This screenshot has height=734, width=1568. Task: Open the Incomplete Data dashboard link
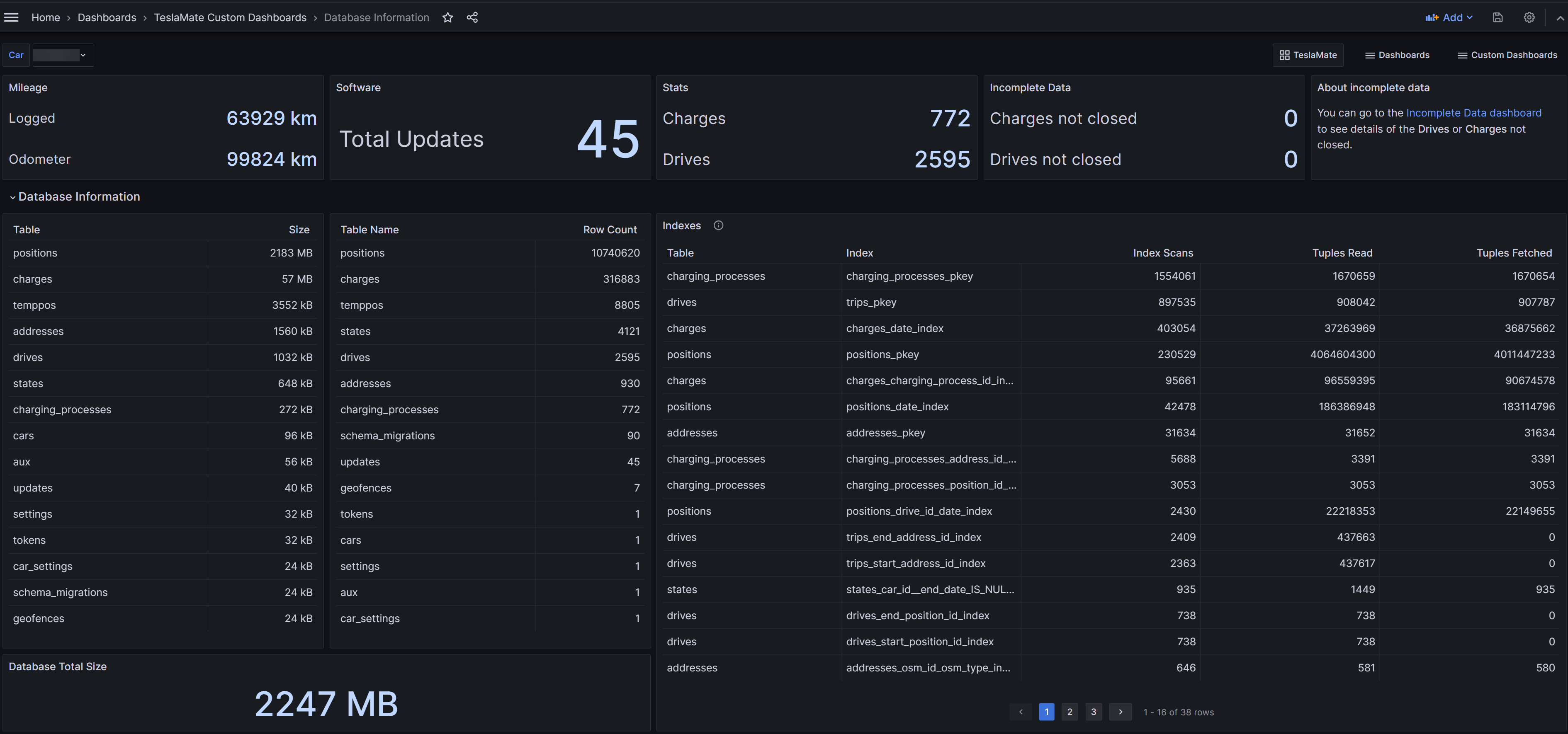pyautogui.click(x=1473, y=113)
